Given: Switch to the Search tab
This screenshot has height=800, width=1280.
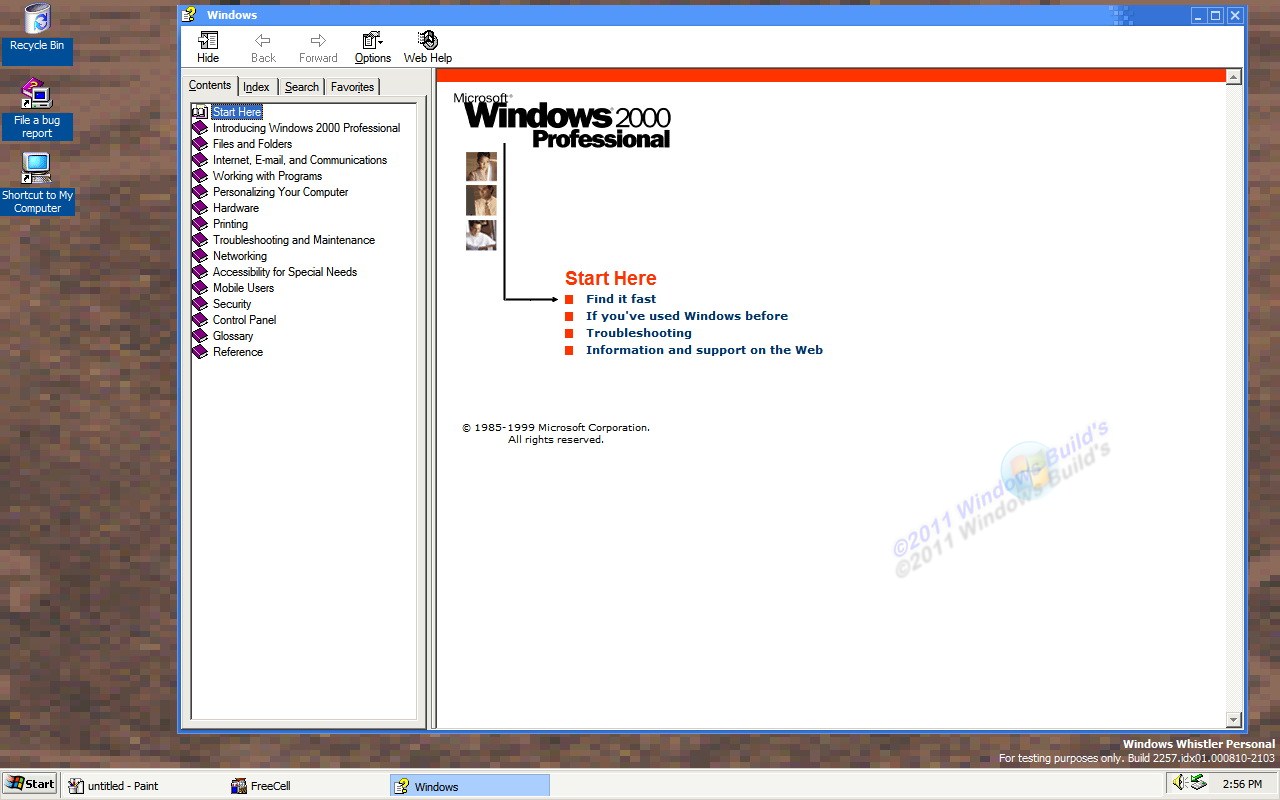Looking at the screenshot, I should click(x=302, y=87).
